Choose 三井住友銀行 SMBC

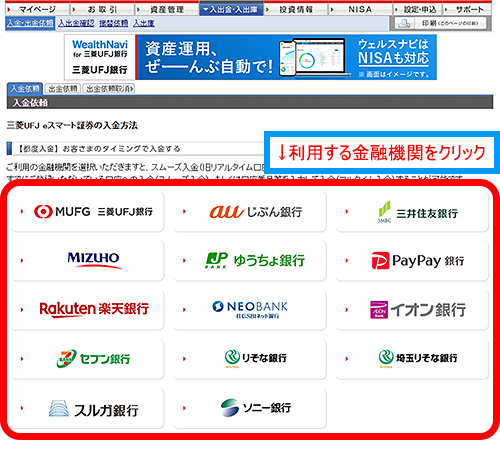[x=412, y=211]
